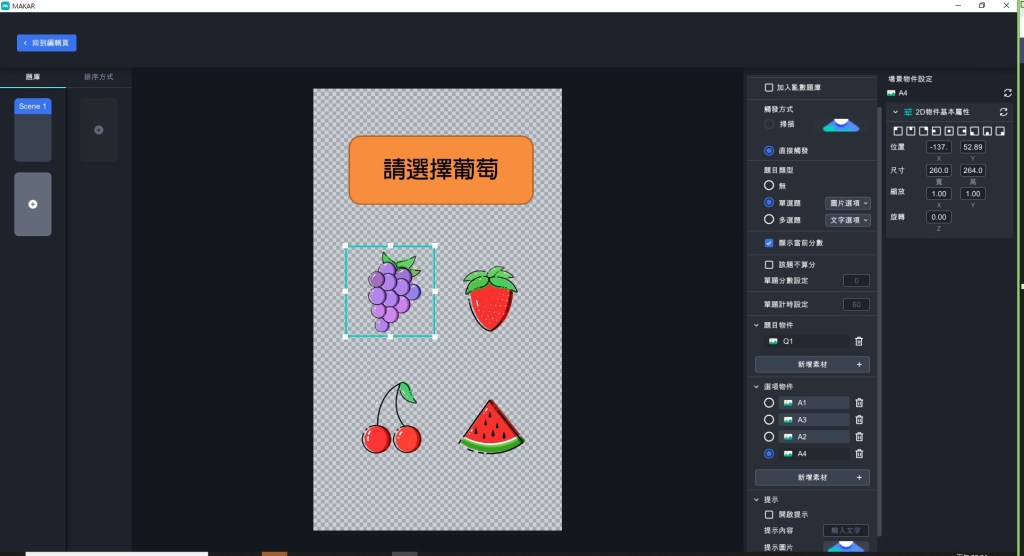Reset 2D物件基本屬性 with its refresh icon
Viewport: 1024px width, 556px height.
[x=1004, y=112]
